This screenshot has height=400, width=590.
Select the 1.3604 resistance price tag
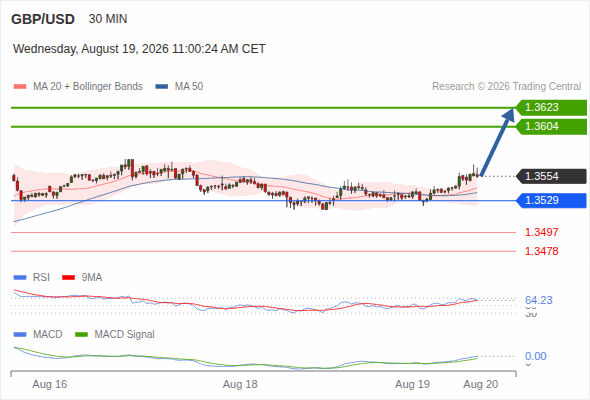click(x=551, y=126)
